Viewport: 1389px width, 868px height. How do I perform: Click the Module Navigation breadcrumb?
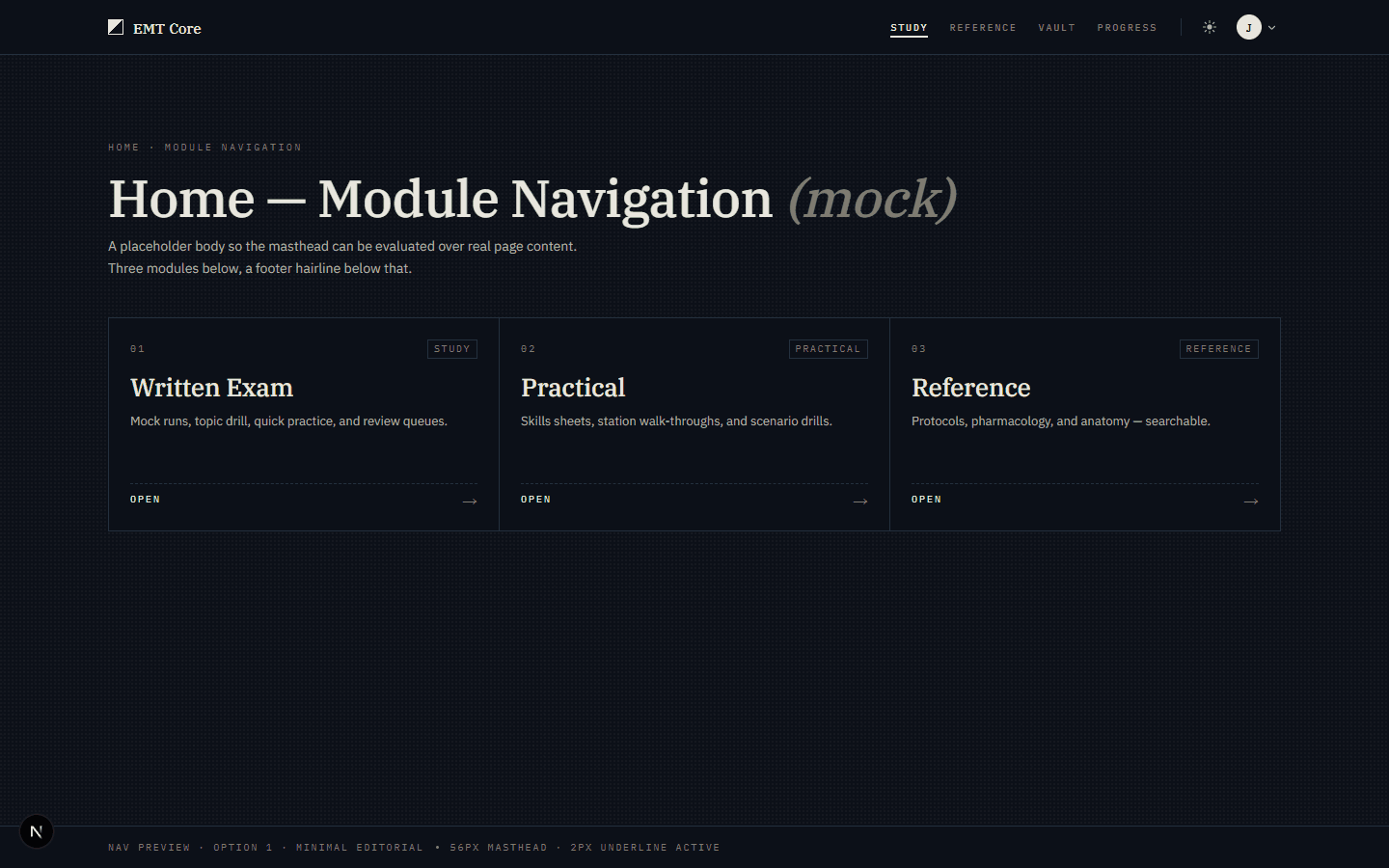click(232, 148)
